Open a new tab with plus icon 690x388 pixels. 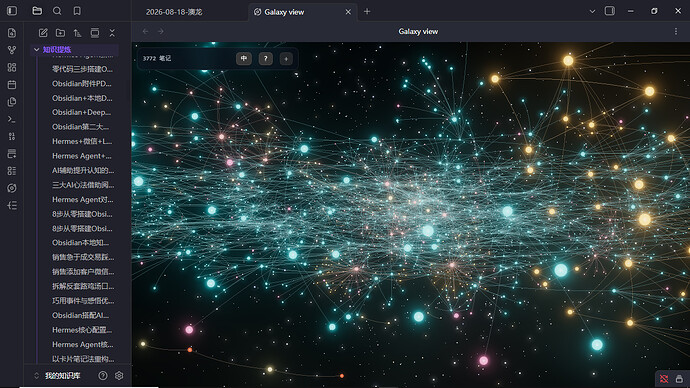367,12
